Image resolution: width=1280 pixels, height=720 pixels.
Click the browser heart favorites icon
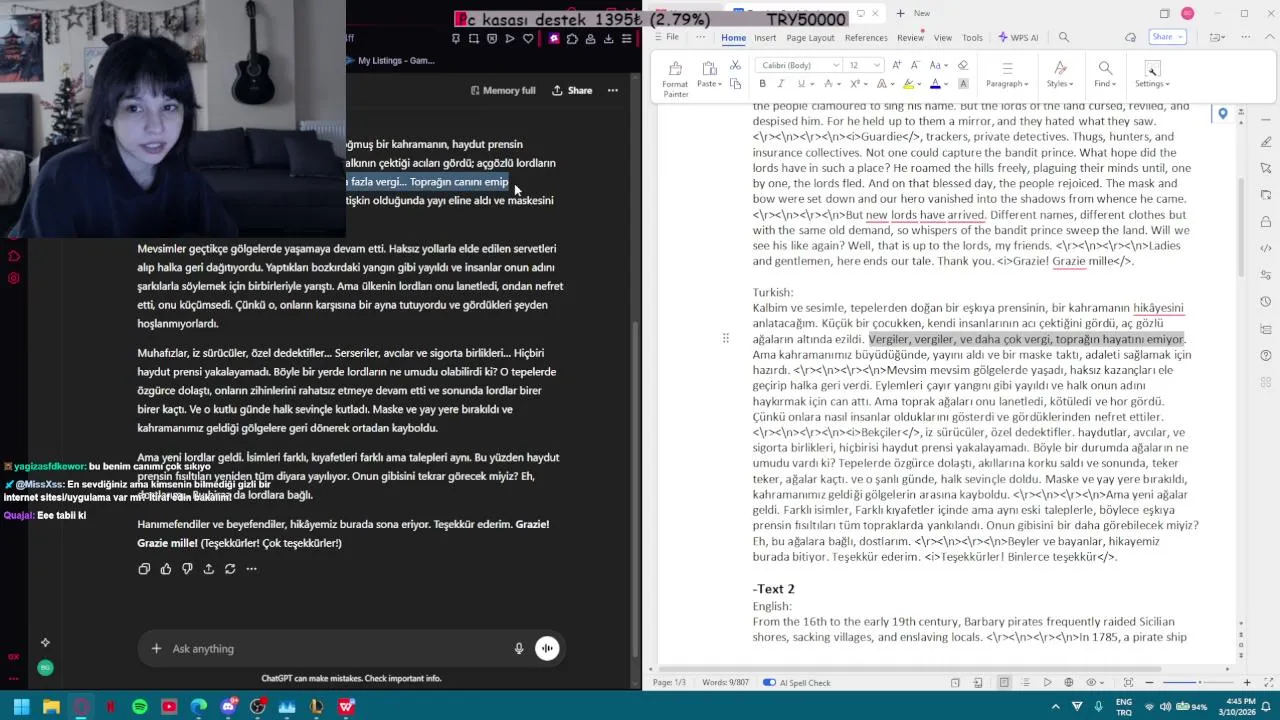click(528, 39)
